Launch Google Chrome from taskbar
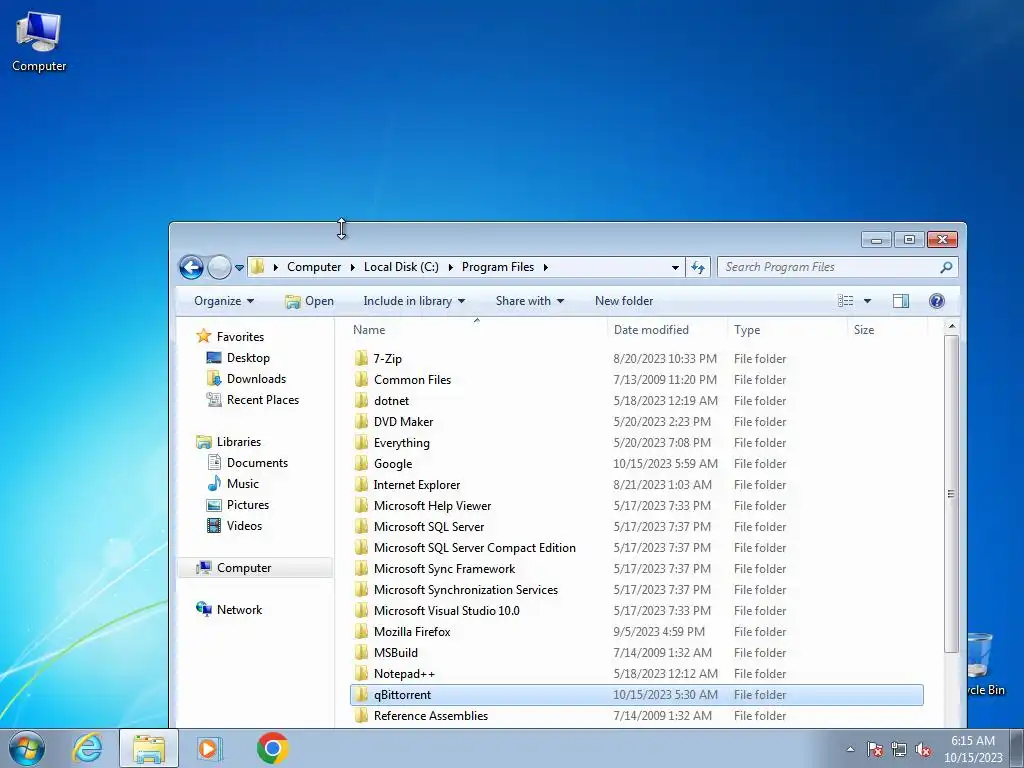Screen dimensions: 1024x768 point(272,748)
